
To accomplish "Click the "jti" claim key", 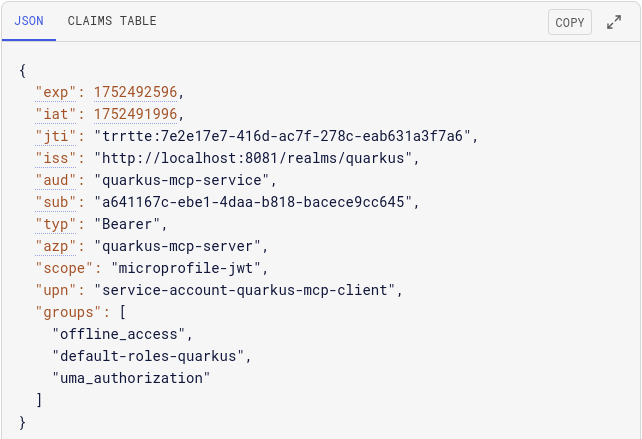I will coord(56,136).
